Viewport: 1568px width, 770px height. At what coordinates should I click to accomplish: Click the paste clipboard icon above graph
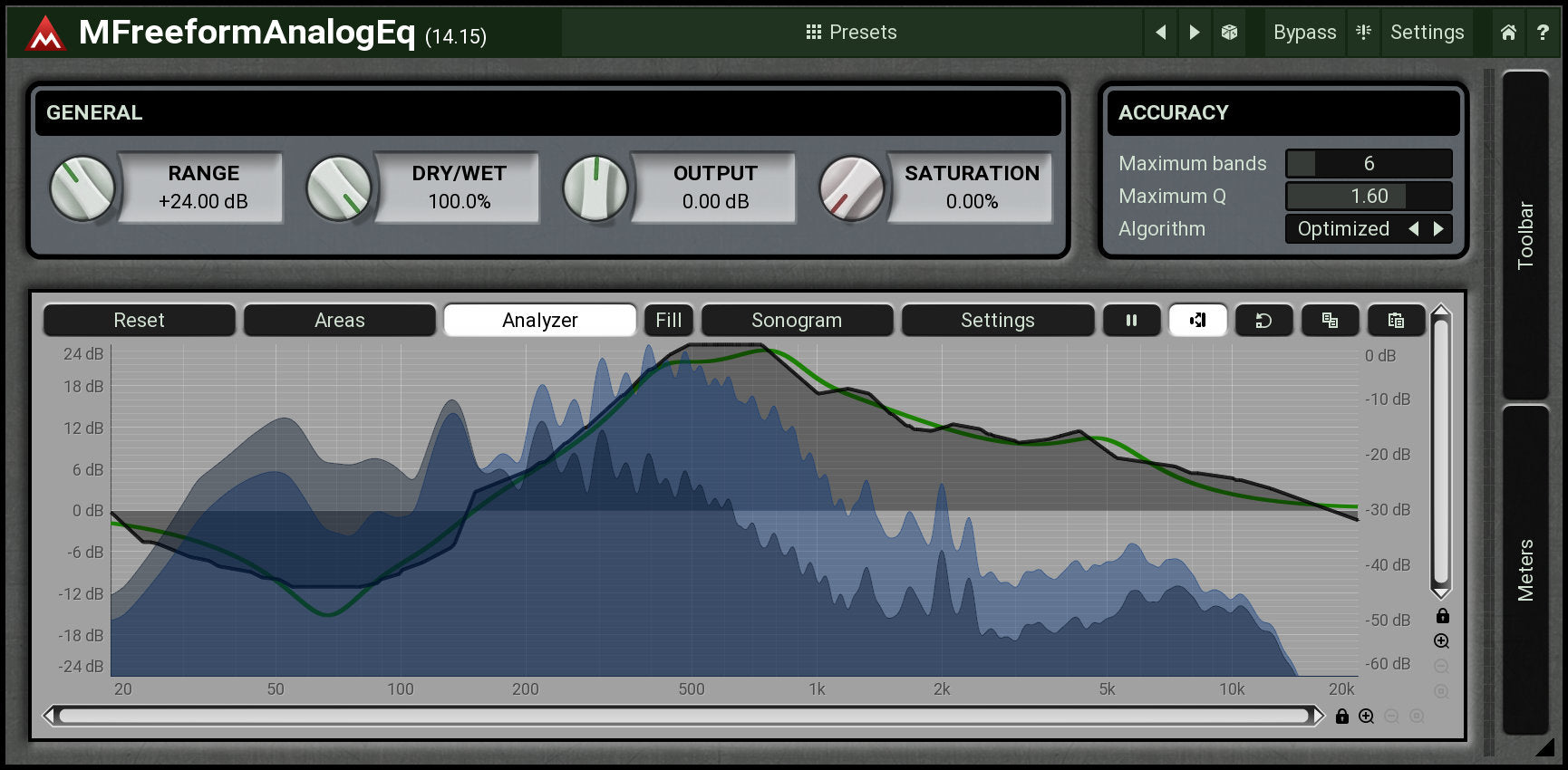click(1396, 321)
